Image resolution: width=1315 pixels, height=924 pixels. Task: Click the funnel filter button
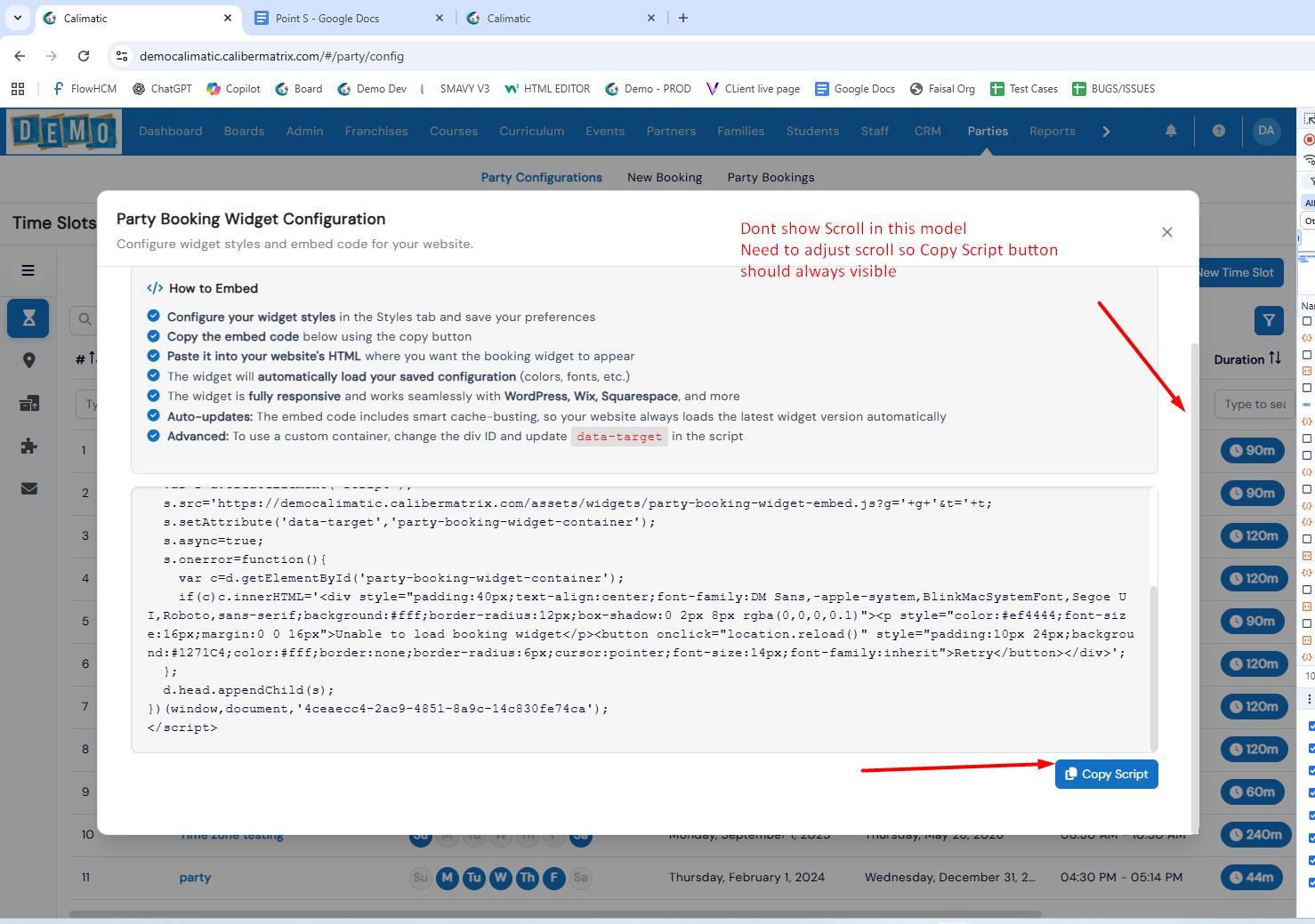(1269, 320)
